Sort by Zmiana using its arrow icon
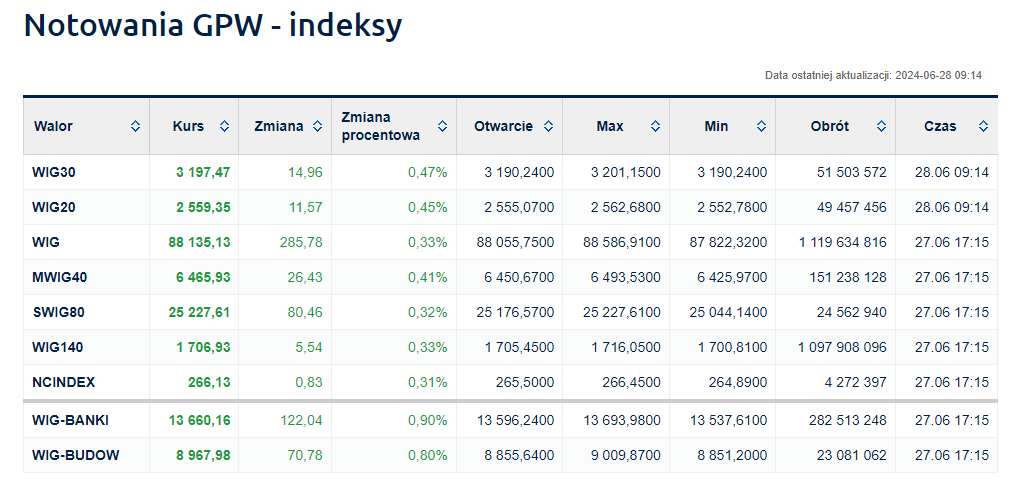Viewport: 1023px width, 503px height. tap(318, 127)
